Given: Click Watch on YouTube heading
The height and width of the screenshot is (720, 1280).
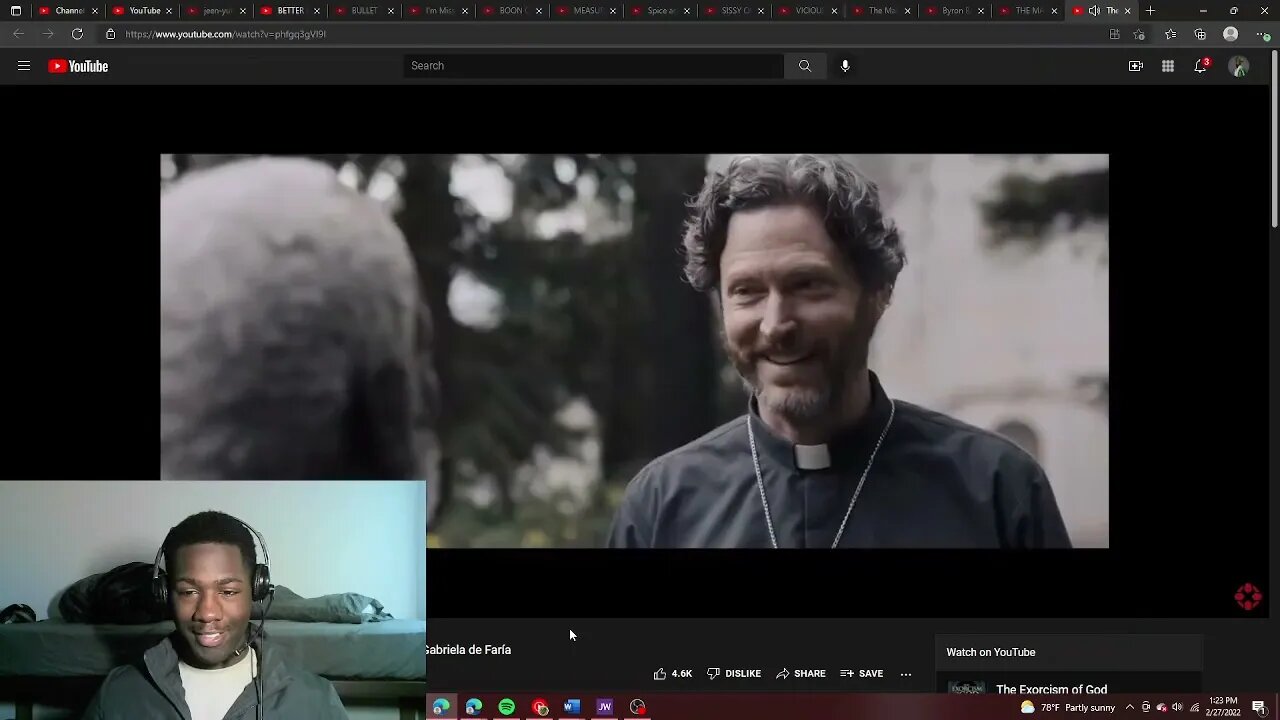Looking at the screenshot, I should 991,652.
